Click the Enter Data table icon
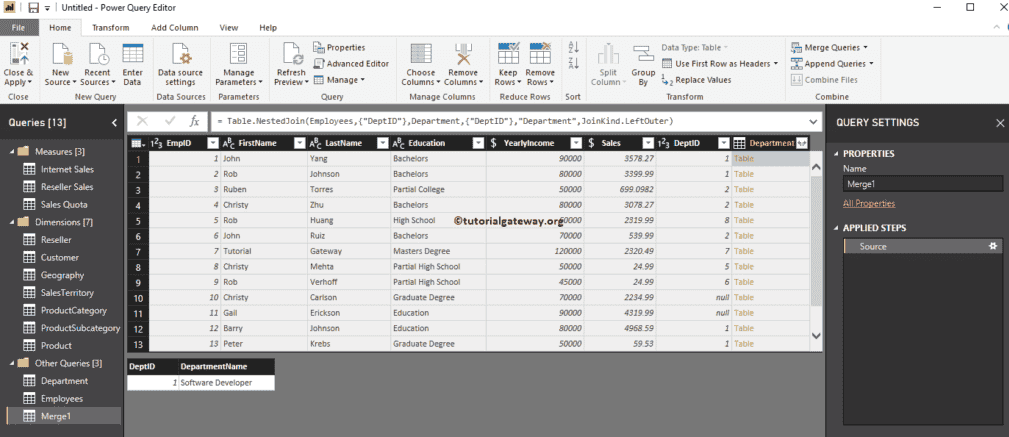Screen dimensions: 1009x437 [133, 53]
